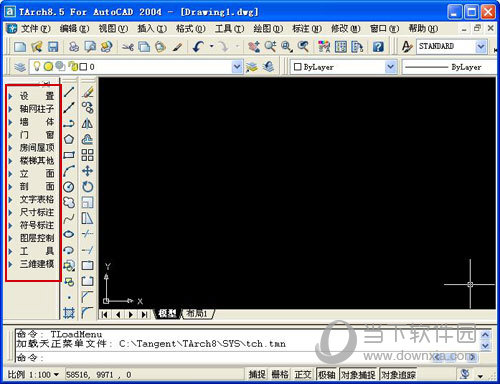Click the Cut scissors icon
The height and width of the screenshot is (385, 500).
click(127, 47)
